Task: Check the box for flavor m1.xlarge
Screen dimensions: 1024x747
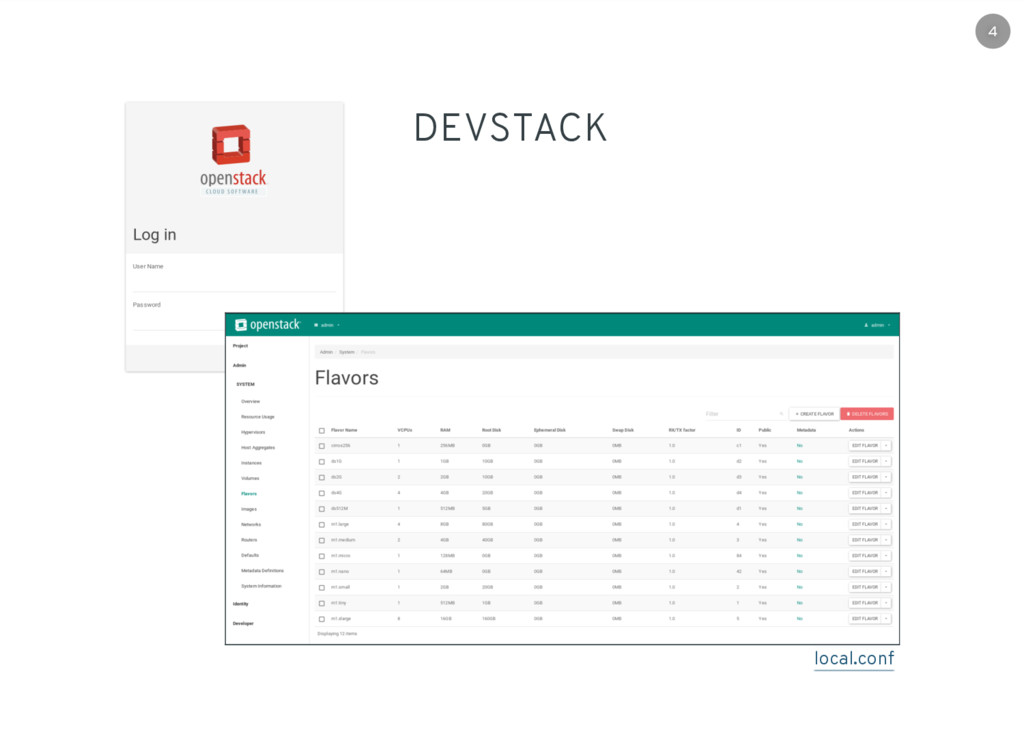Action: (321, 619)
